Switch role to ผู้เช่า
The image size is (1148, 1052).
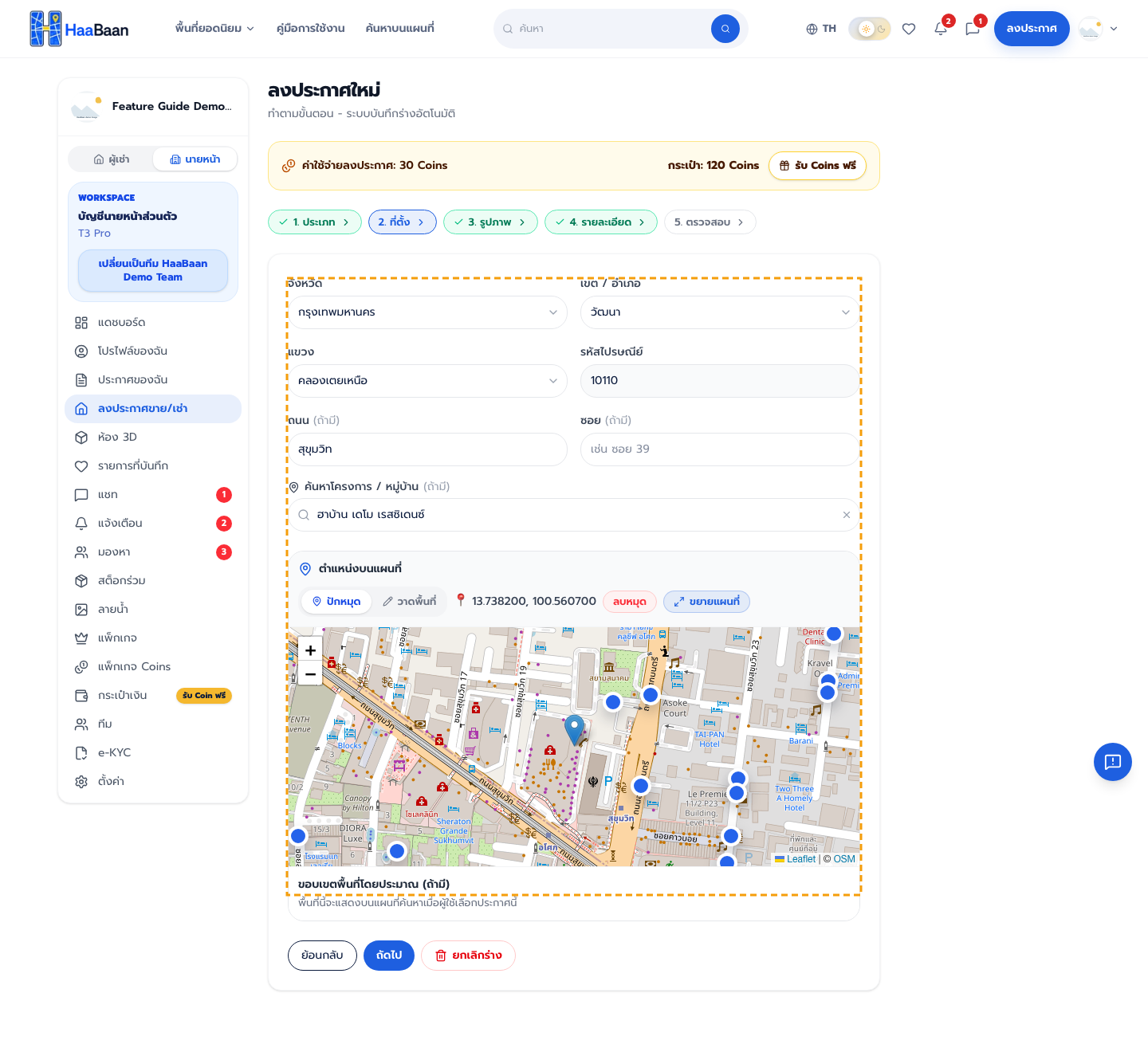tap(112, 159)
